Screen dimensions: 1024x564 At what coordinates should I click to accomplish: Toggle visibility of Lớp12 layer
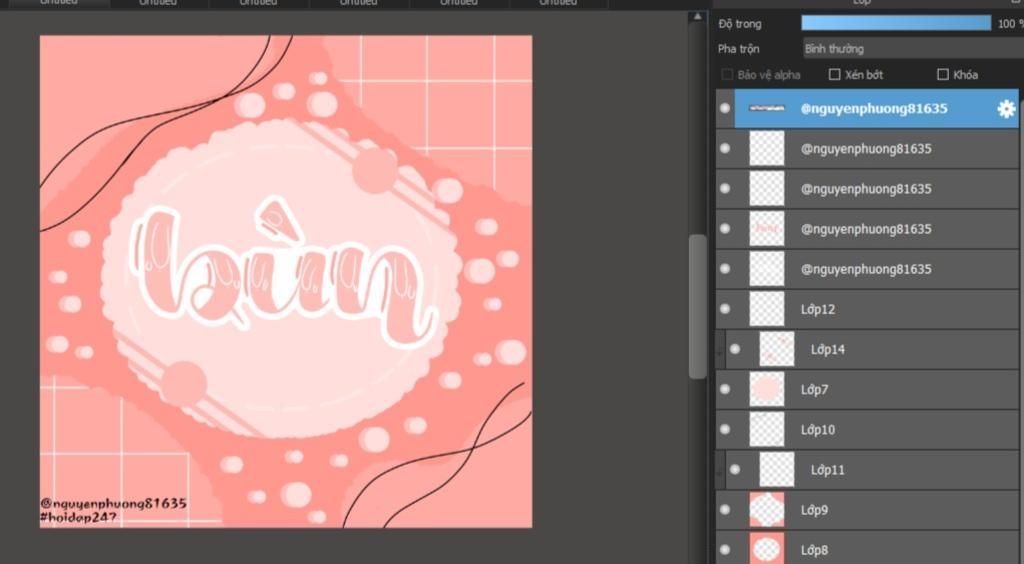(x=724, y=309)
